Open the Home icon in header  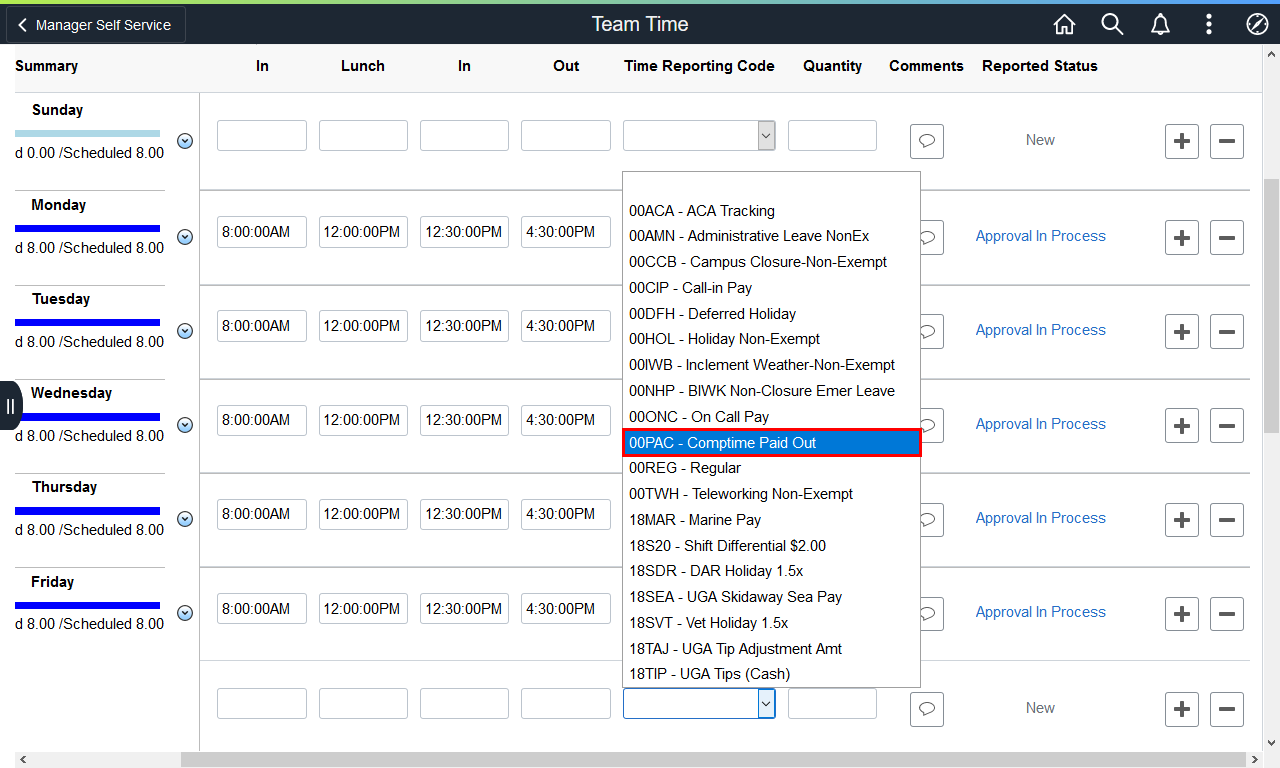[x=1065, y=25]
